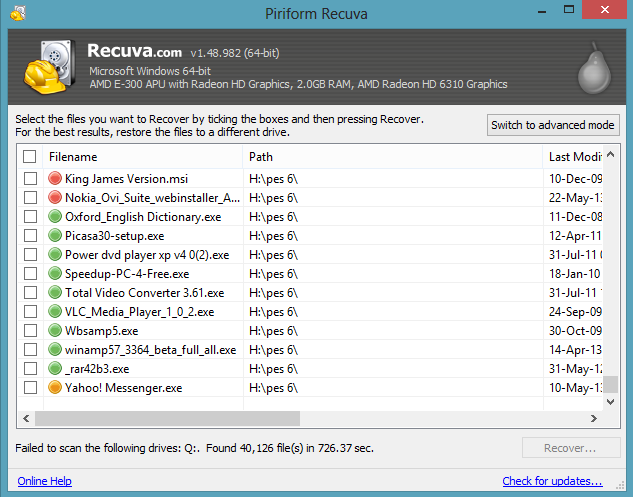Tick the checkbox for Nokia_Ovi_Suite_webinstaller
Image resolution: width=633 pixels, height=497 pixels.
[x=30, y=197]
